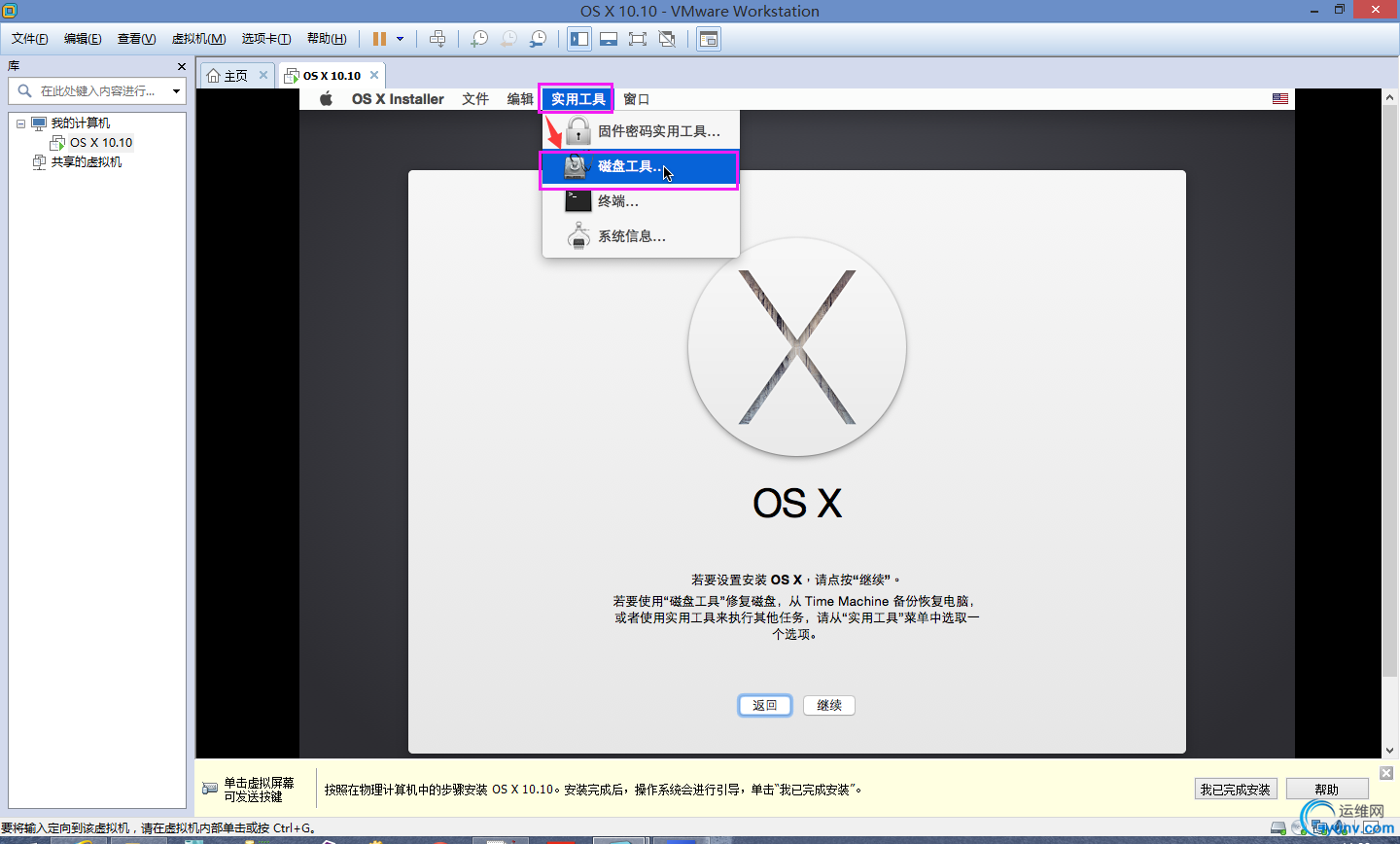Collapse the 我的计算机 tree node

coord(20,123)
